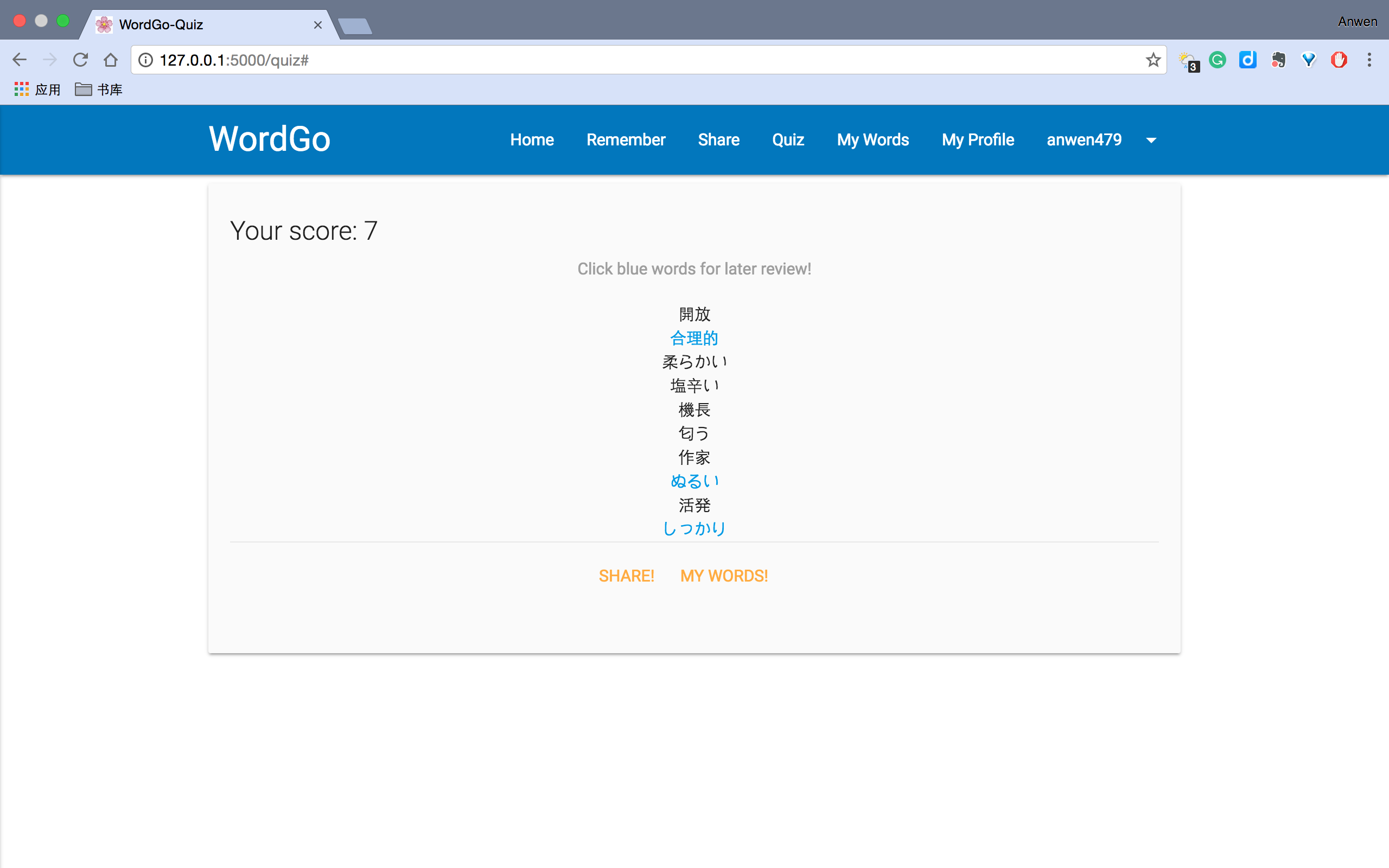
Task: Click the browser back arrow
Action: [x=19, y=60]
